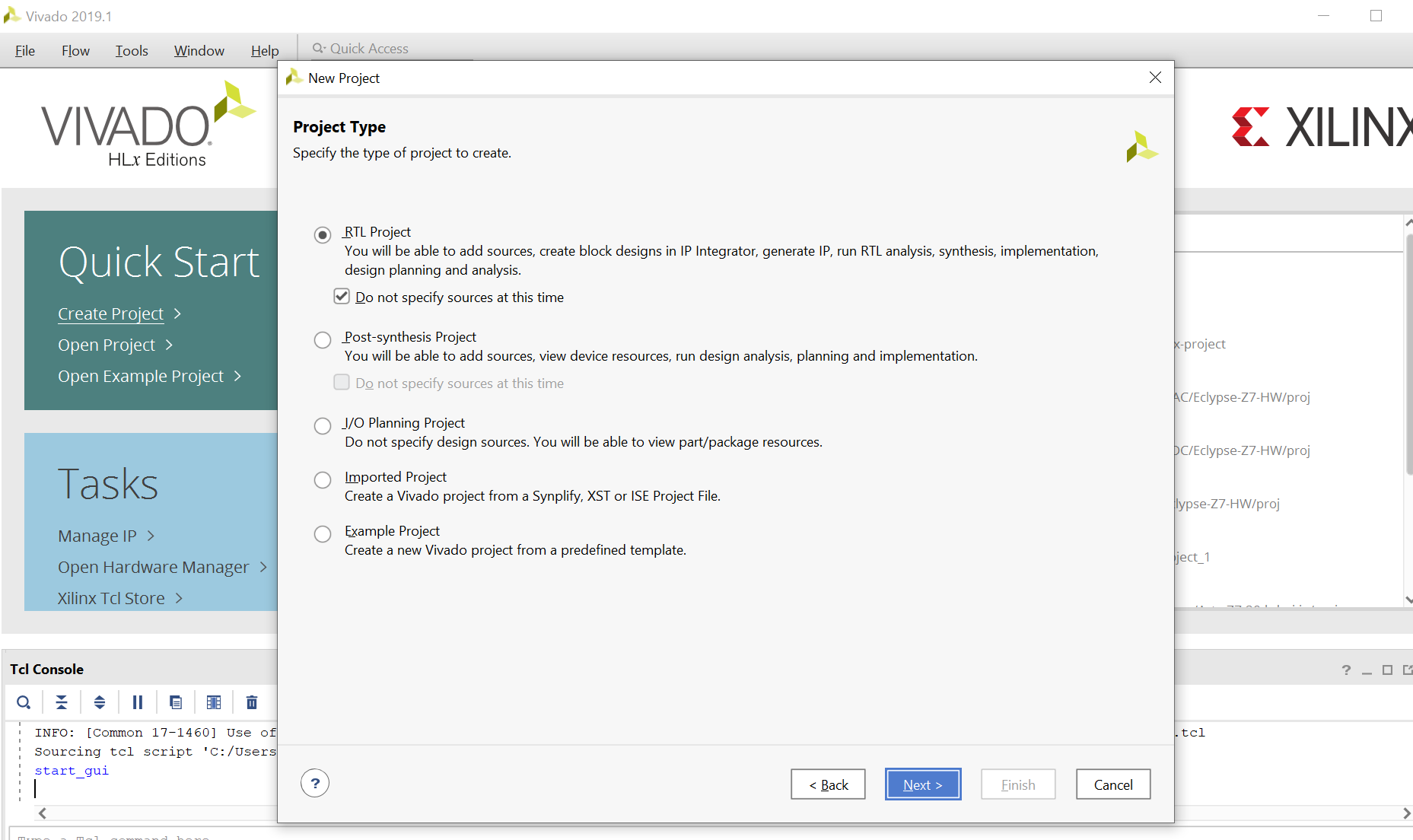The width and height of the screenshot is (1413, 840).
Task: Cancel the New Project wizard
Action: 1113,784
